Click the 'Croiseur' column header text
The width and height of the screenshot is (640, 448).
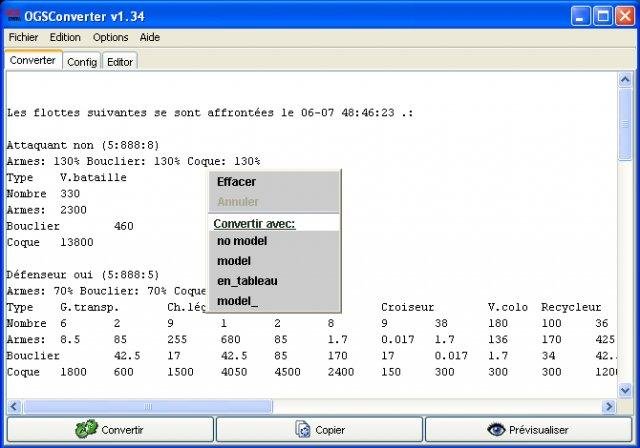407,307
